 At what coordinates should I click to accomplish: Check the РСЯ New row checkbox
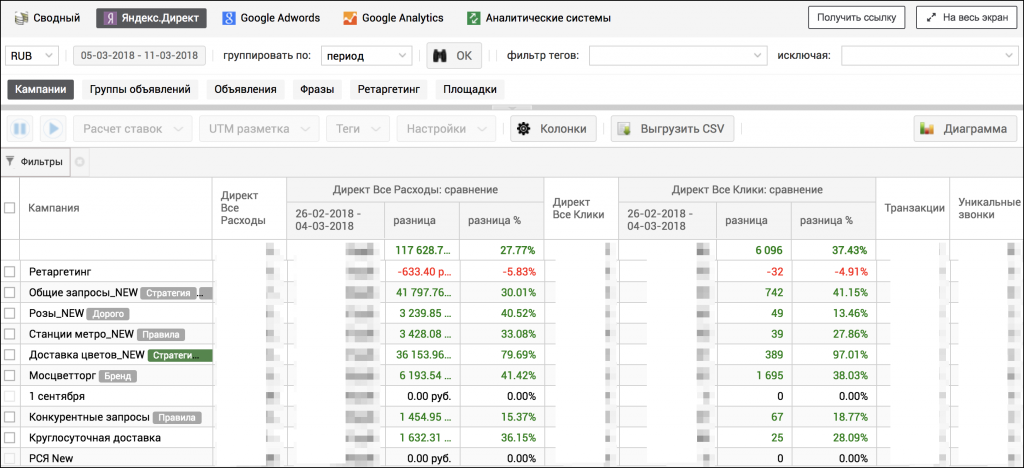tap(10, 459)
